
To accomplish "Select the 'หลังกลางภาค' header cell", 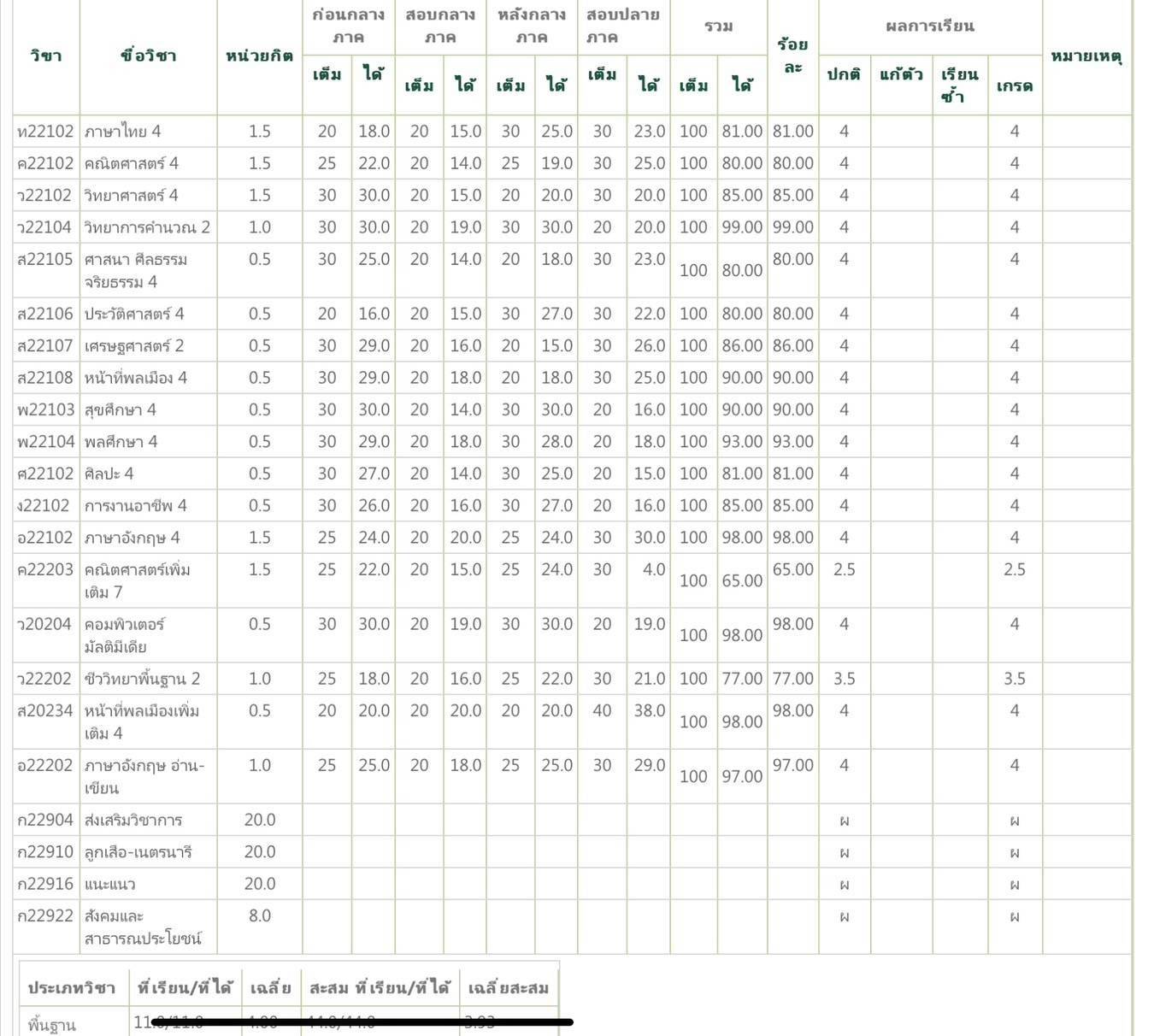I will pos(532,26).
